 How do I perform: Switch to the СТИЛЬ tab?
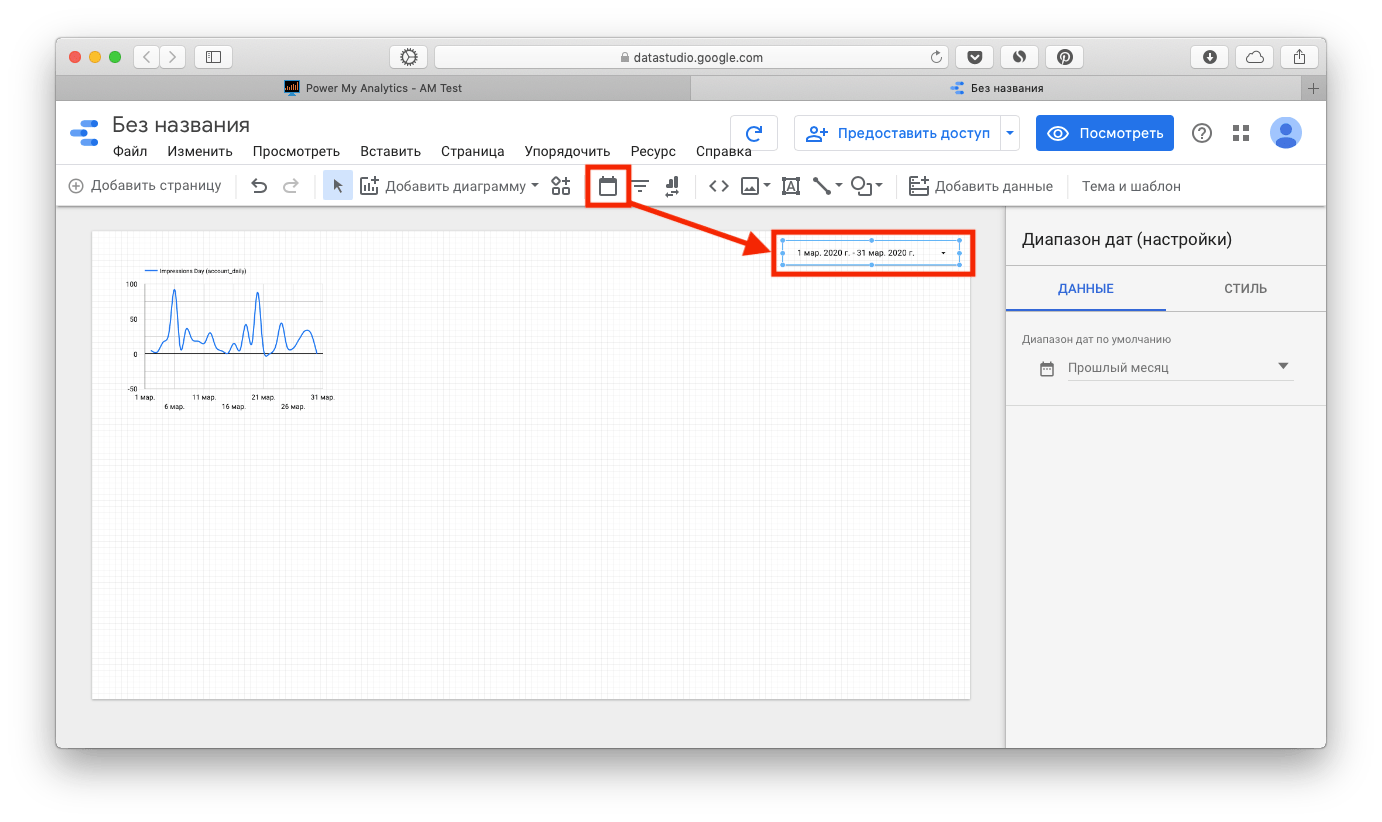[x=1246, y=289]
